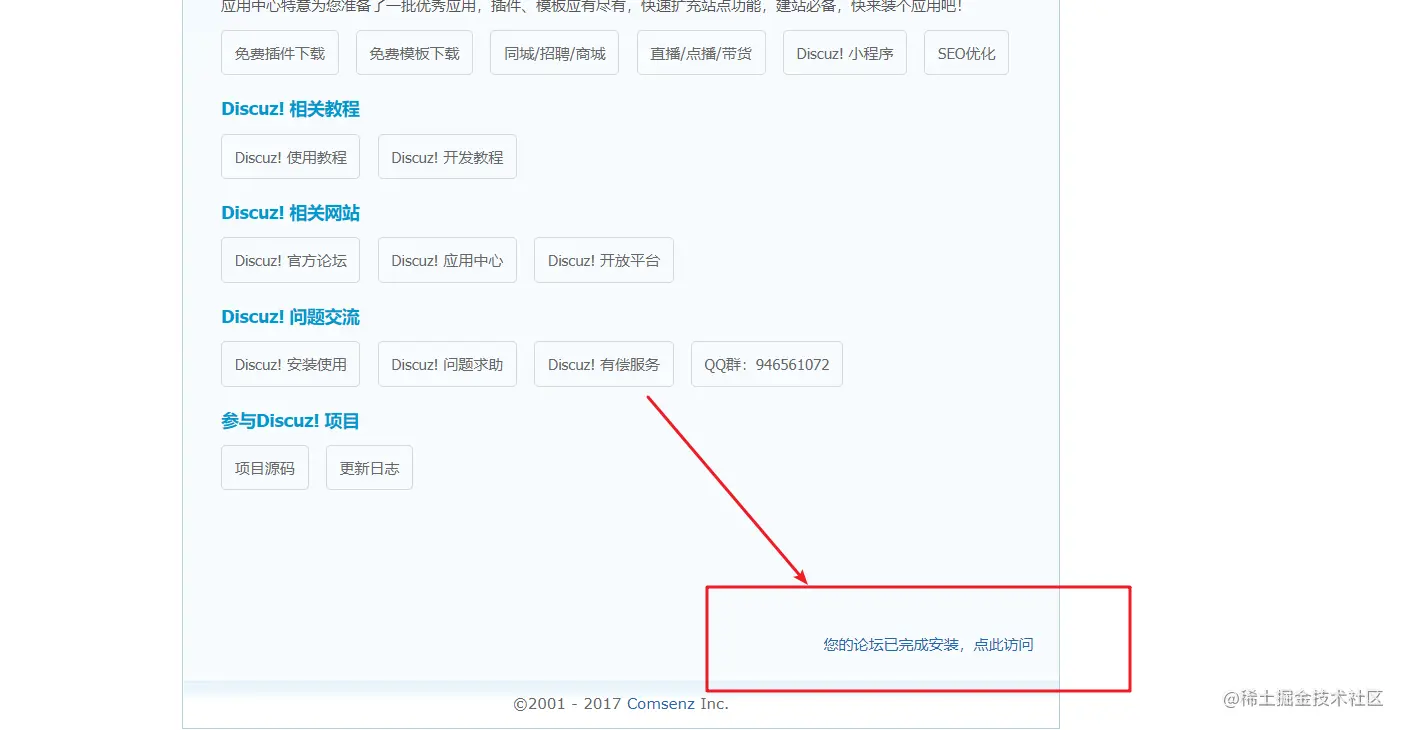Click the 参与Discuz! 项目 heading

pyautogui.click(x=290, y=421)
